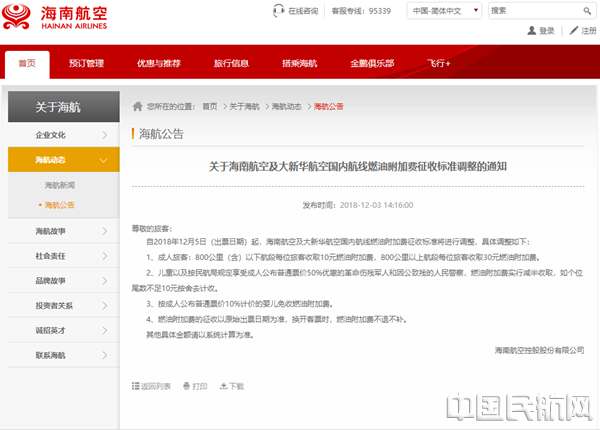Click 海航动态 in breadcrumb
This screenshot has height=430, width=600.
coord(287,106)
